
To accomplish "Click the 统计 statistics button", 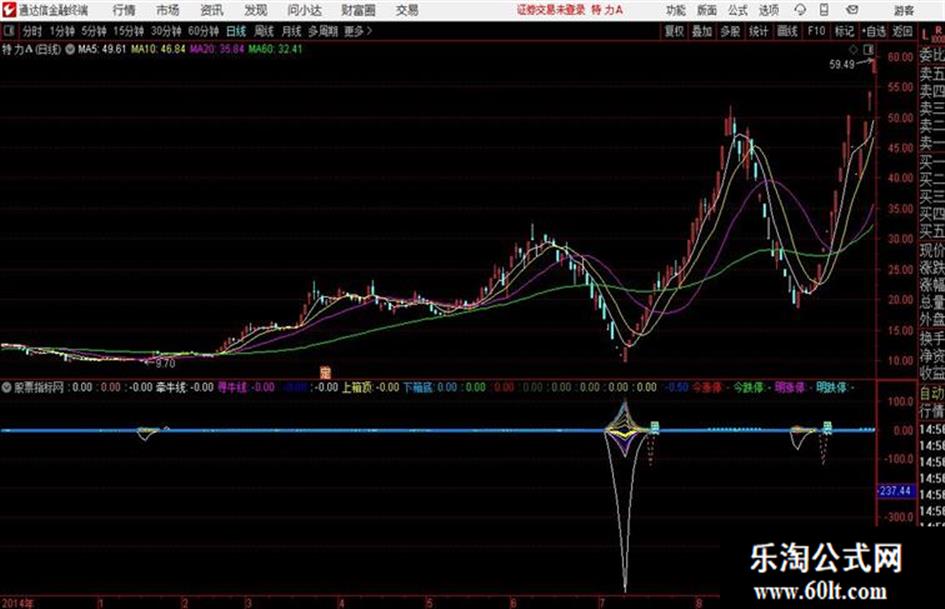I will coord(759,31).
